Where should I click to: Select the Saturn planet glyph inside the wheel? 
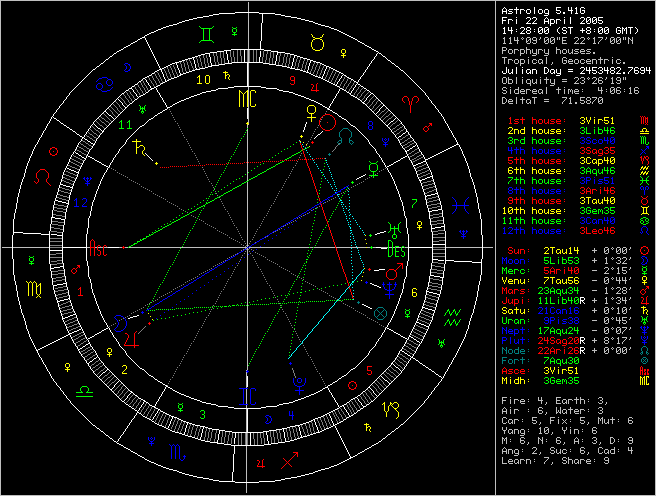pos(134,147)
